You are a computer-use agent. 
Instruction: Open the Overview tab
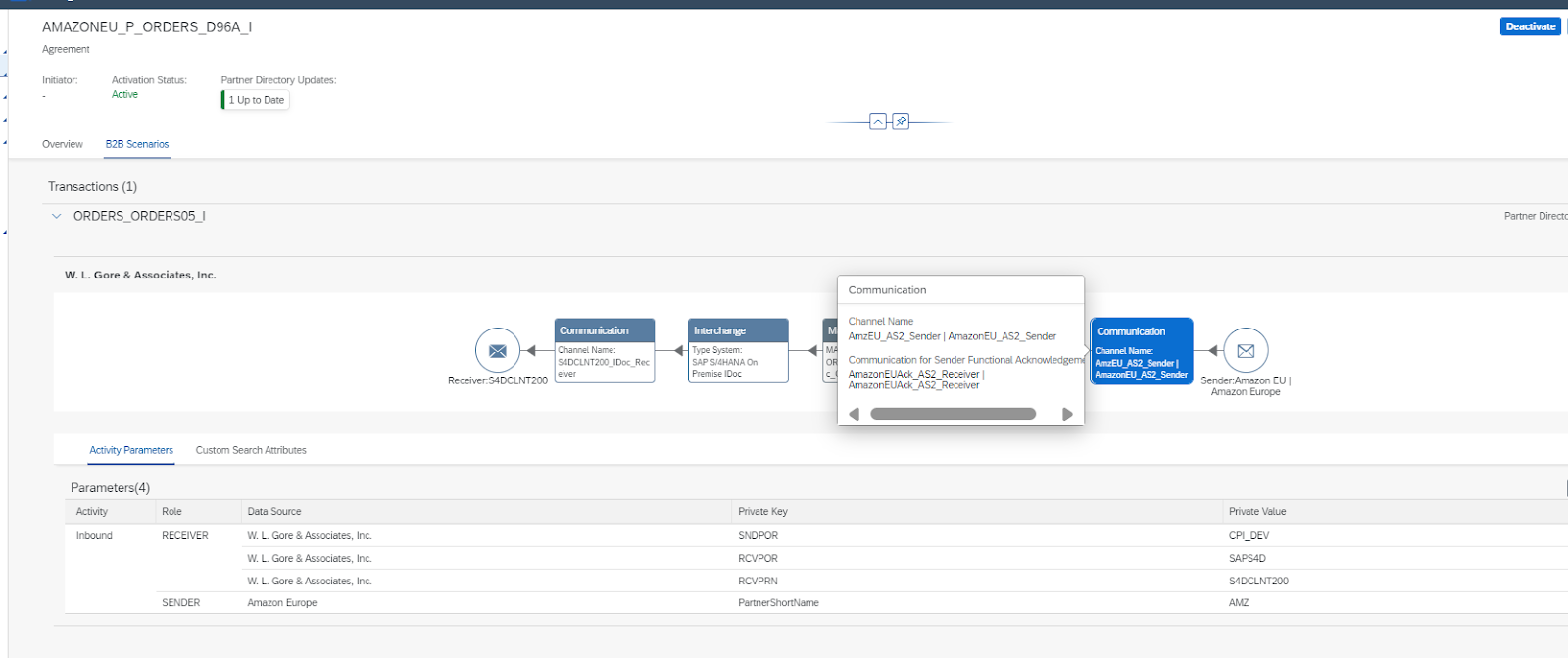pyautogui.click(x=63, y=144)
